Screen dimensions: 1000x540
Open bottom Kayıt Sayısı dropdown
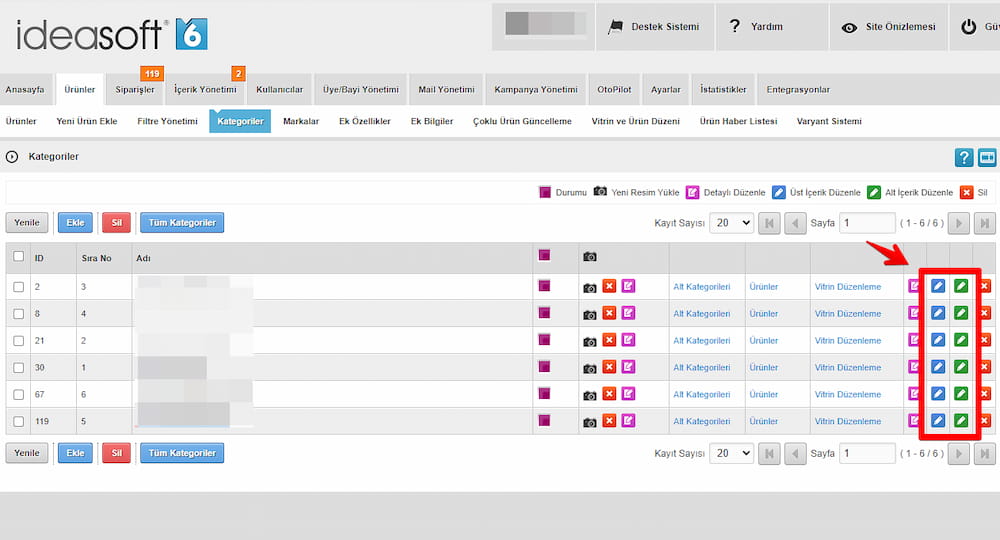(x=731, y=453)
